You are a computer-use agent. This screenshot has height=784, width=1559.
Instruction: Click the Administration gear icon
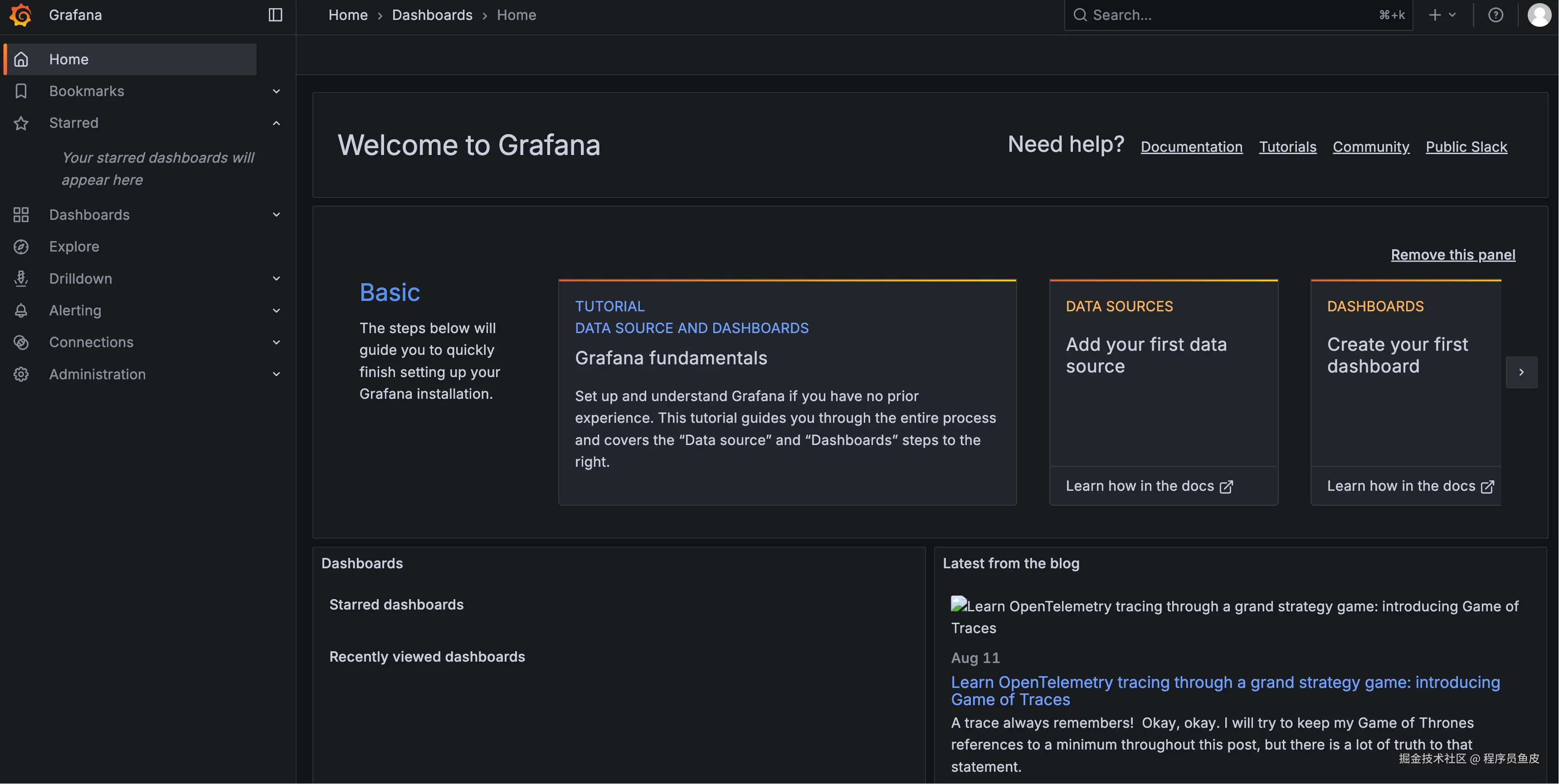(21, 374)
